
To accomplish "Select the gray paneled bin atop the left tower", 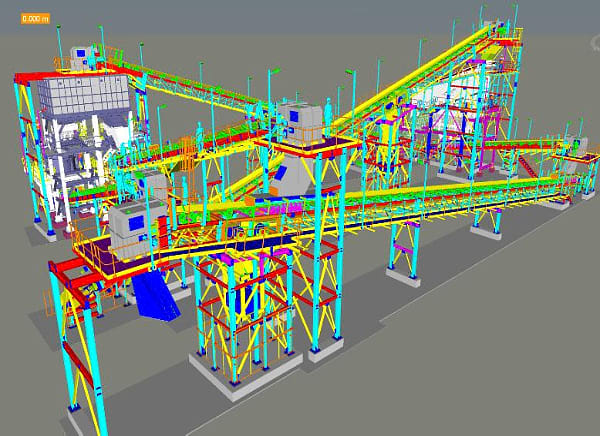I will pyautogui.click(x=83, y=95).
